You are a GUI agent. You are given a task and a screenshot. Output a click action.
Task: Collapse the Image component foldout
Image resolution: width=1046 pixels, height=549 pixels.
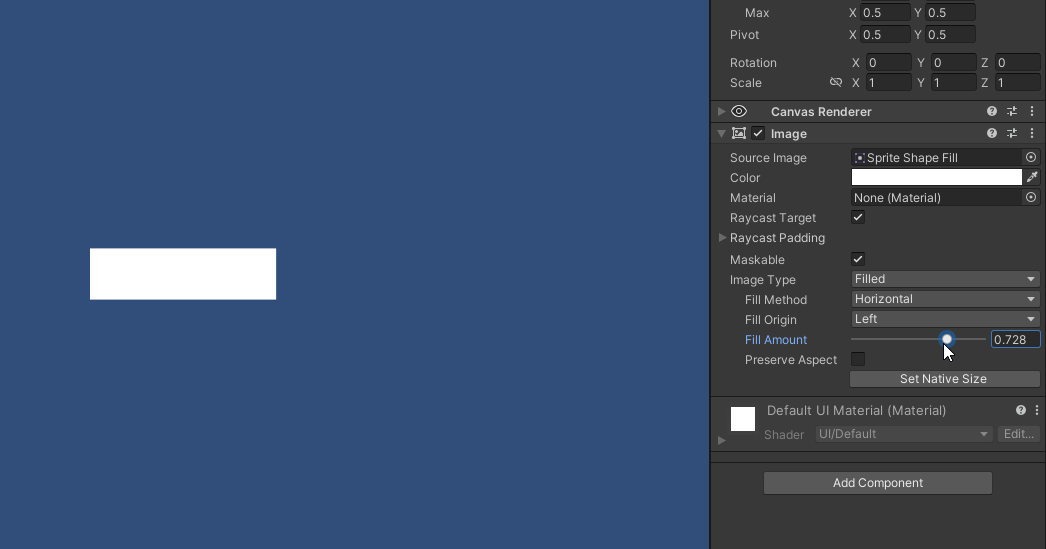click(x=721, y=133)
